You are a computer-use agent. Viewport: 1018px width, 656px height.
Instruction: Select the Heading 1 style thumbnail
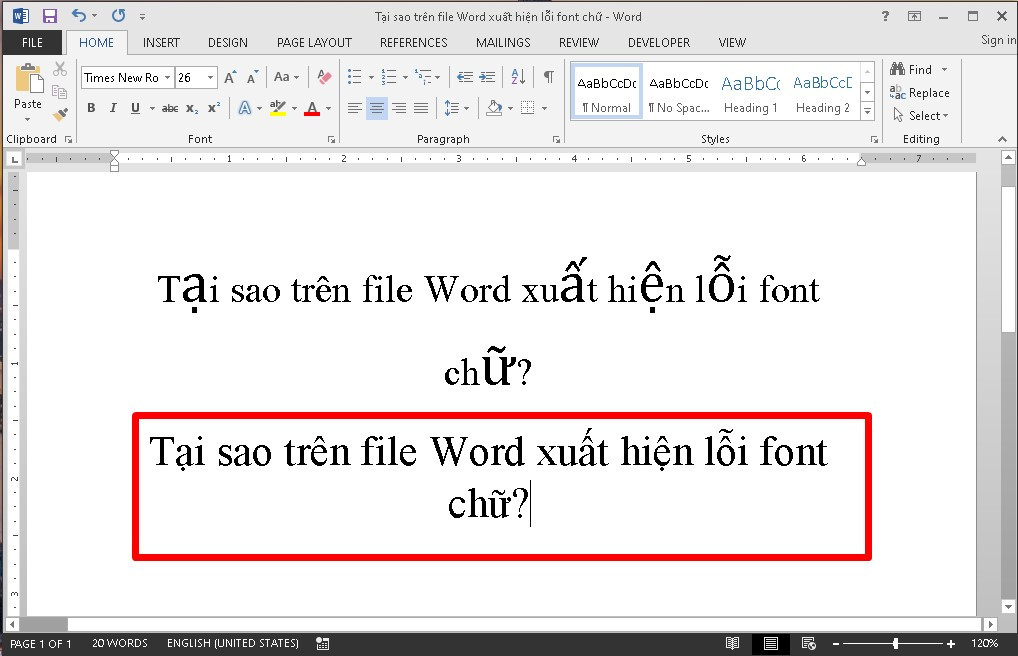[750, 91]
